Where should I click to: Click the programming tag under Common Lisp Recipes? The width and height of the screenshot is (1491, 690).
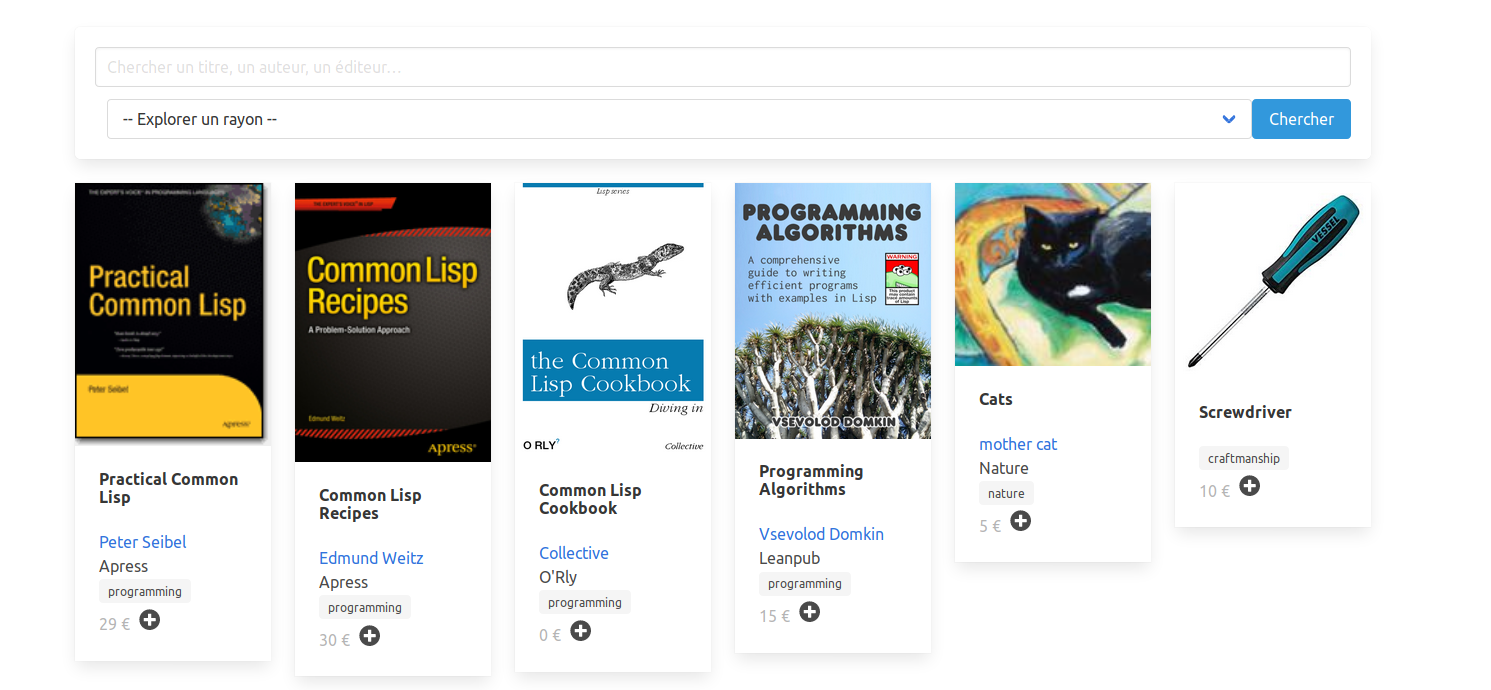pos(365,608)
